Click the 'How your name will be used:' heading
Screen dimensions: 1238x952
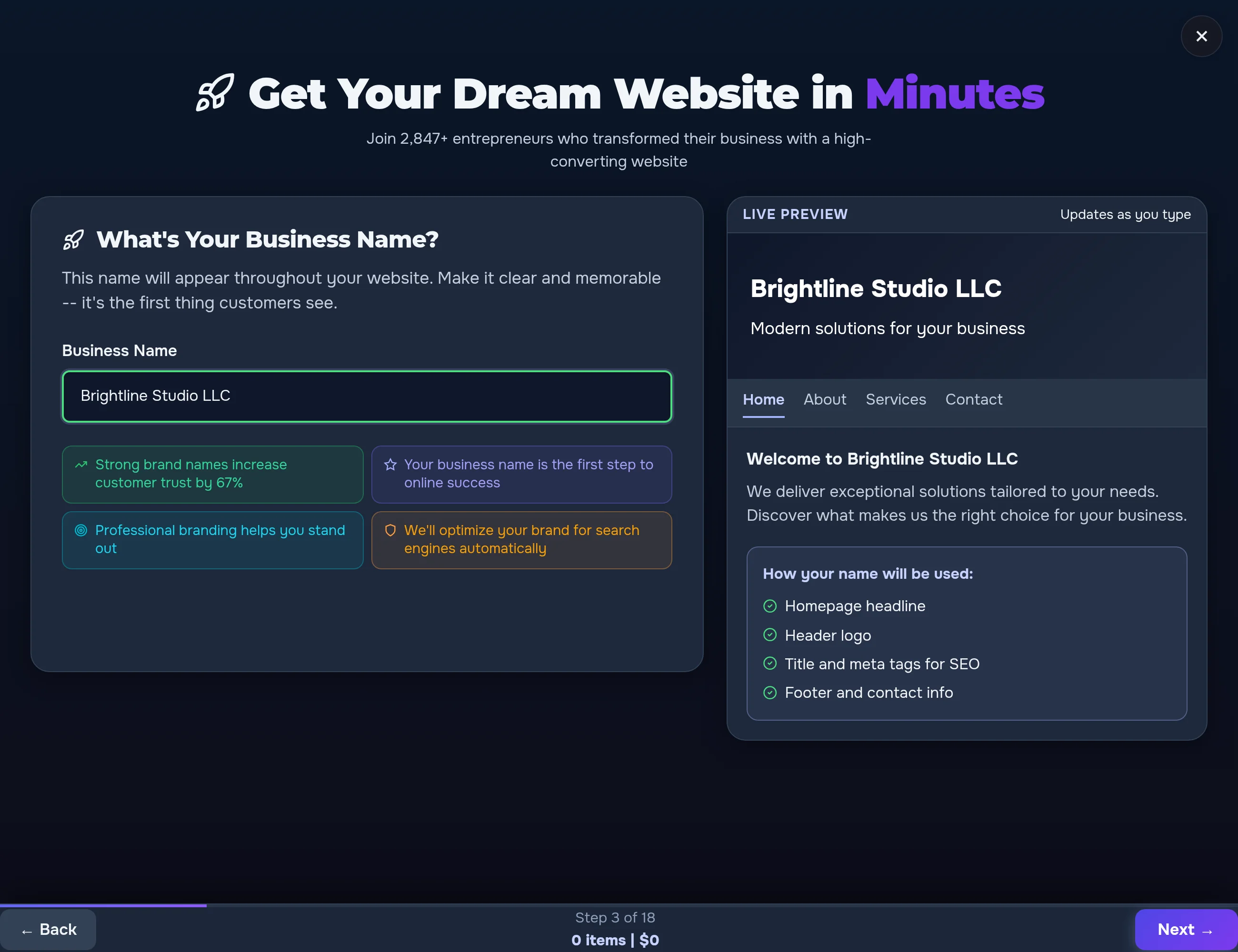click(x=868, y=574)
